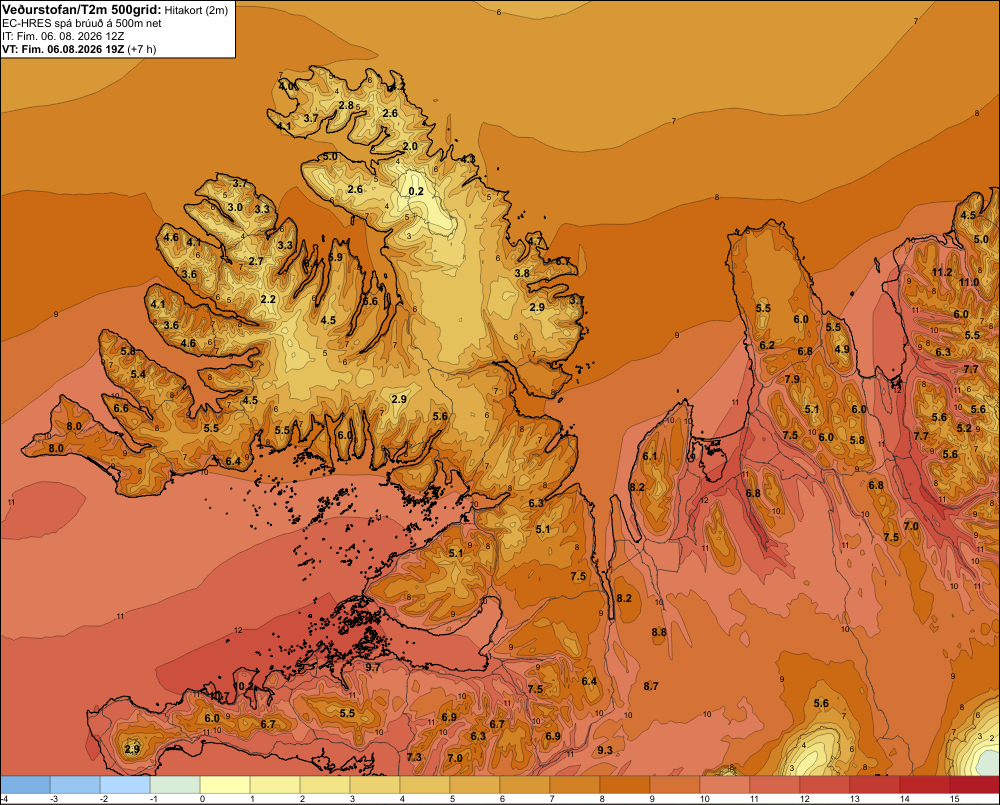Image resolution: width=1000 pixels, height=805 pixels.
Task: Click the '7.3' temperature value
Action: [x=414, y=757]
